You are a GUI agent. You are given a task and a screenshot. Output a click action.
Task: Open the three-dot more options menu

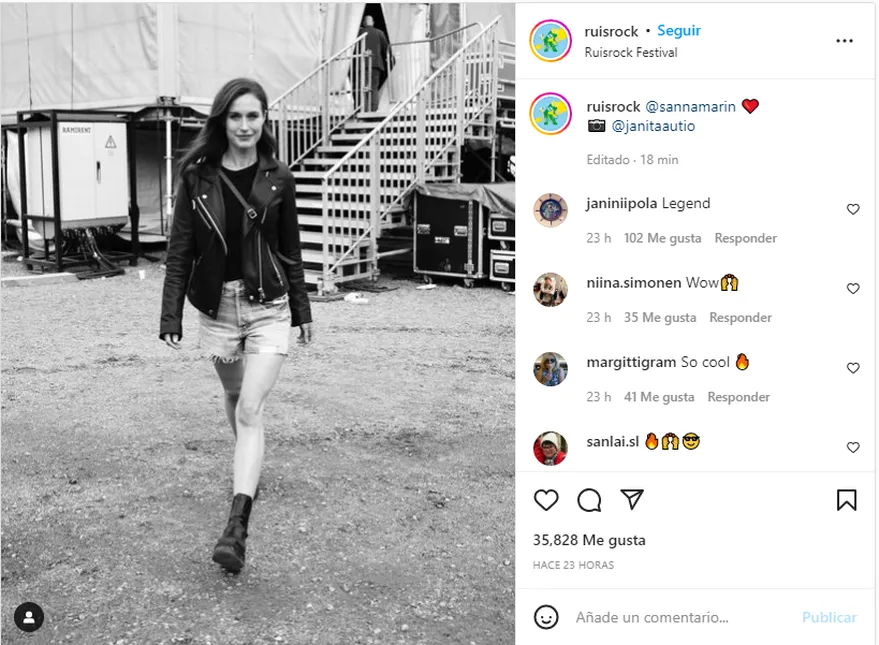pyautogui.click(x=844, y=41)
